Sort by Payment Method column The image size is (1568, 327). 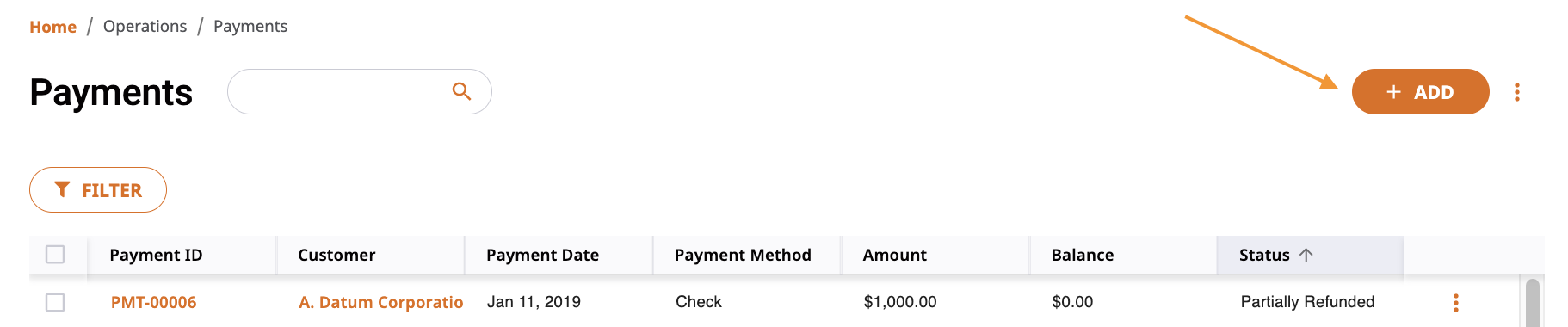coord(743,255)
